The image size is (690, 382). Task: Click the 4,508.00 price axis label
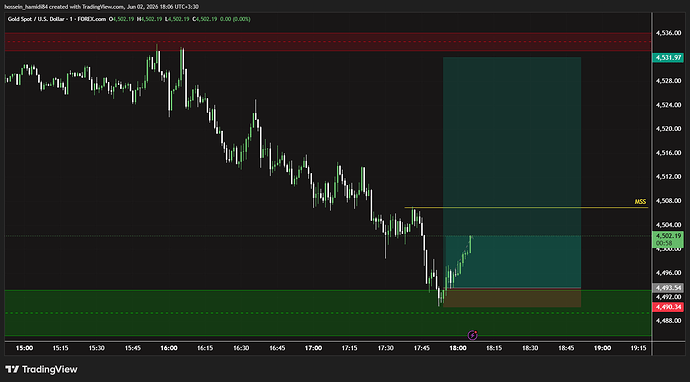668,201
